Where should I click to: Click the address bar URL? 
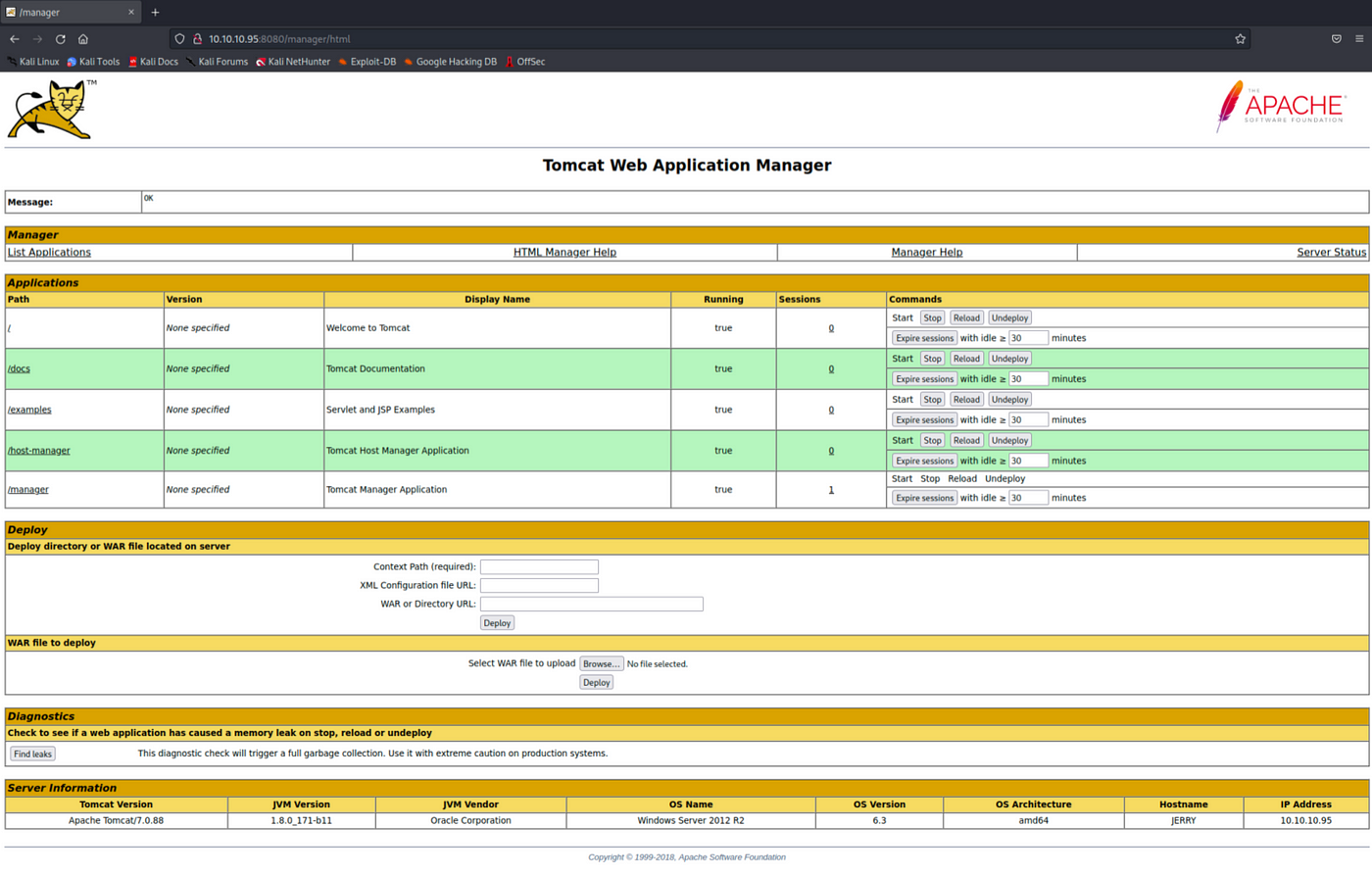tap(279, 39)
